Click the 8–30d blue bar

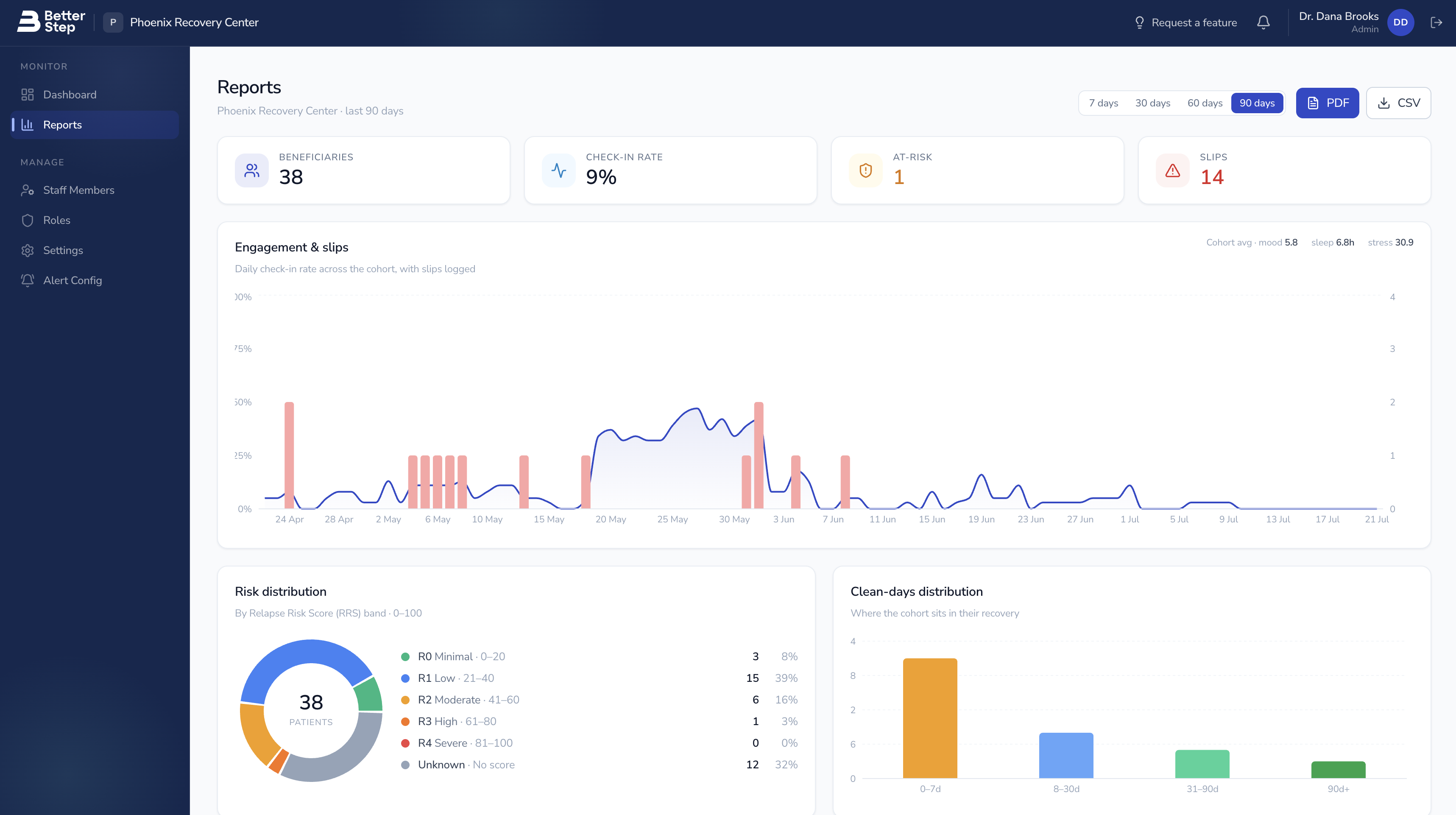[x=1066, y=756]
